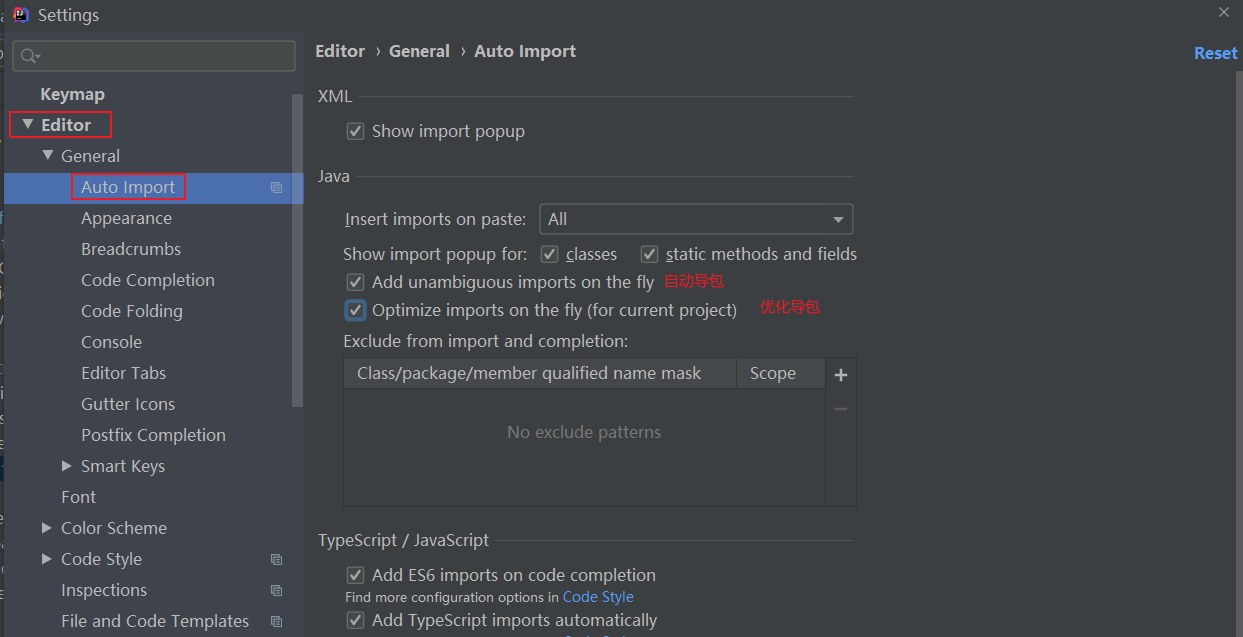Expand the Code Style node arrow
The width and height of the screenshot is (1243, 637).
click(x=47, y=559)
